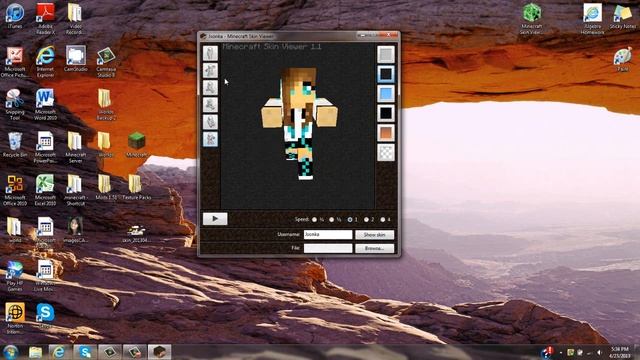Select the Microsoft Office 2010 desktop icon

pos(15,190)
